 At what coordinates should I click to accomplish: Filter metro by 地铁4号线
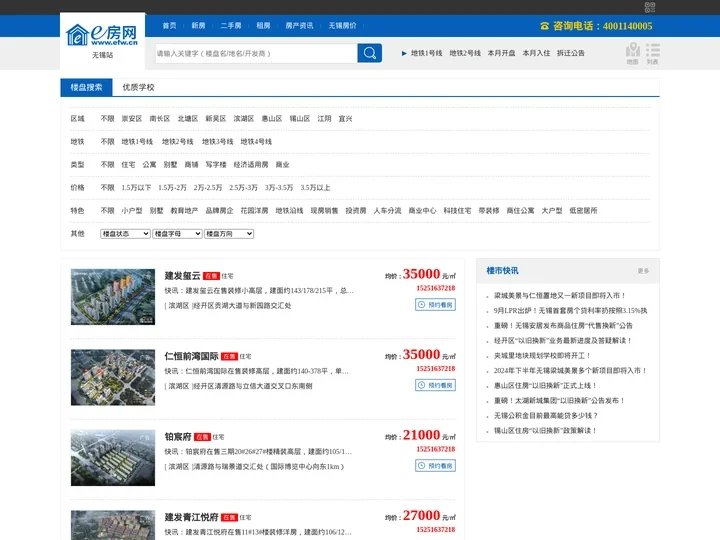(256, 141)
